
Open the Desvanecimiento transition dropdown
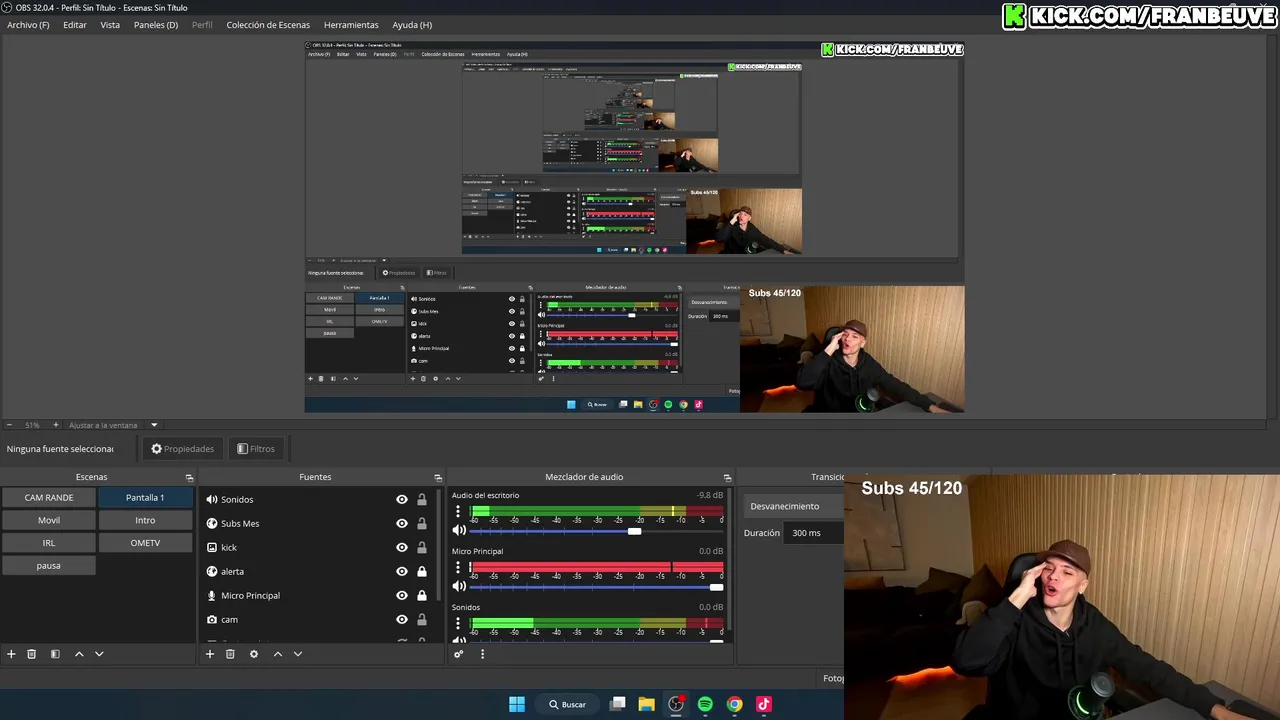coord(796,506)
